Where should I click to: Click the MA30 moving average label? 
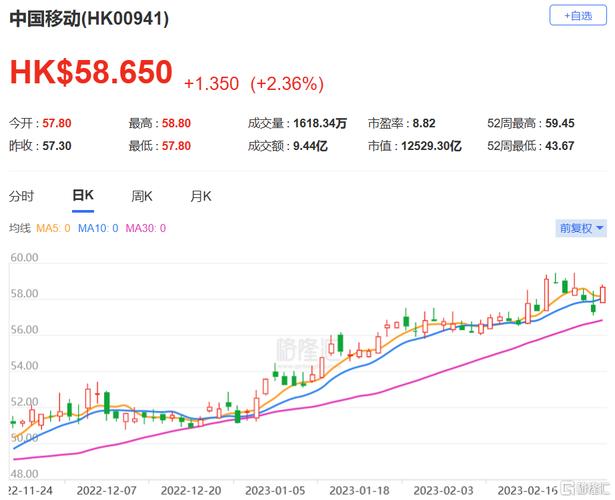coord(146,228)
